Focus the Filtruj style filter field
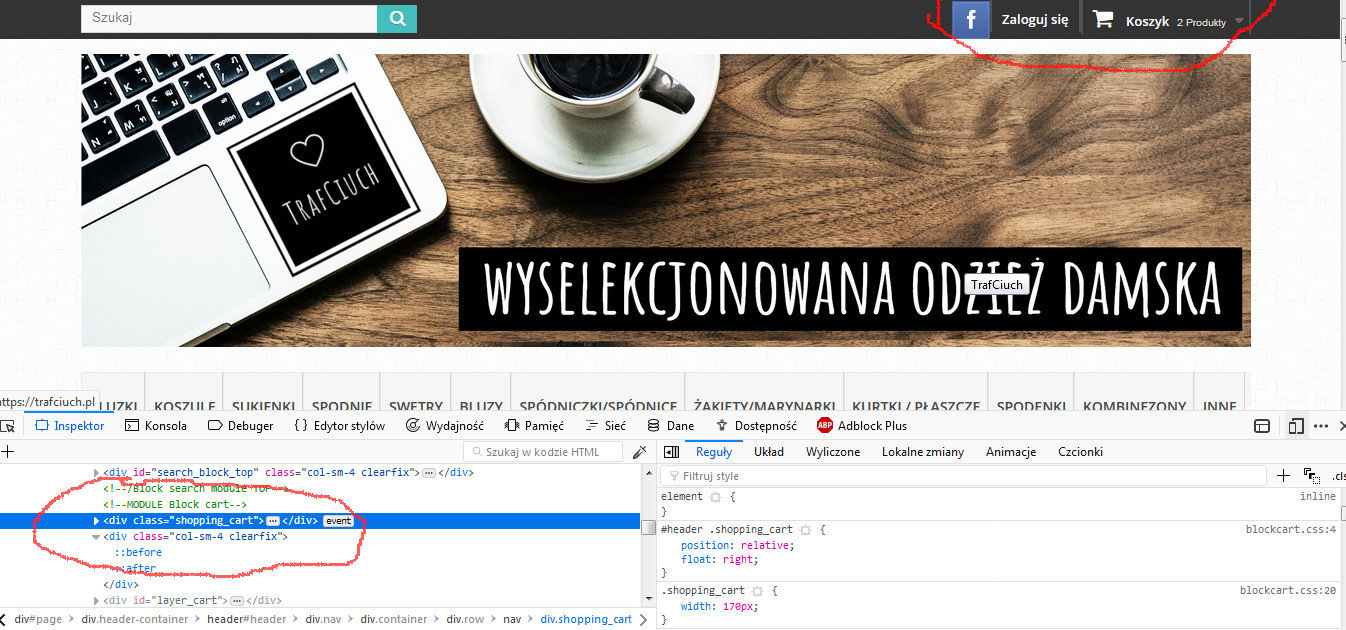 point(963,476)
